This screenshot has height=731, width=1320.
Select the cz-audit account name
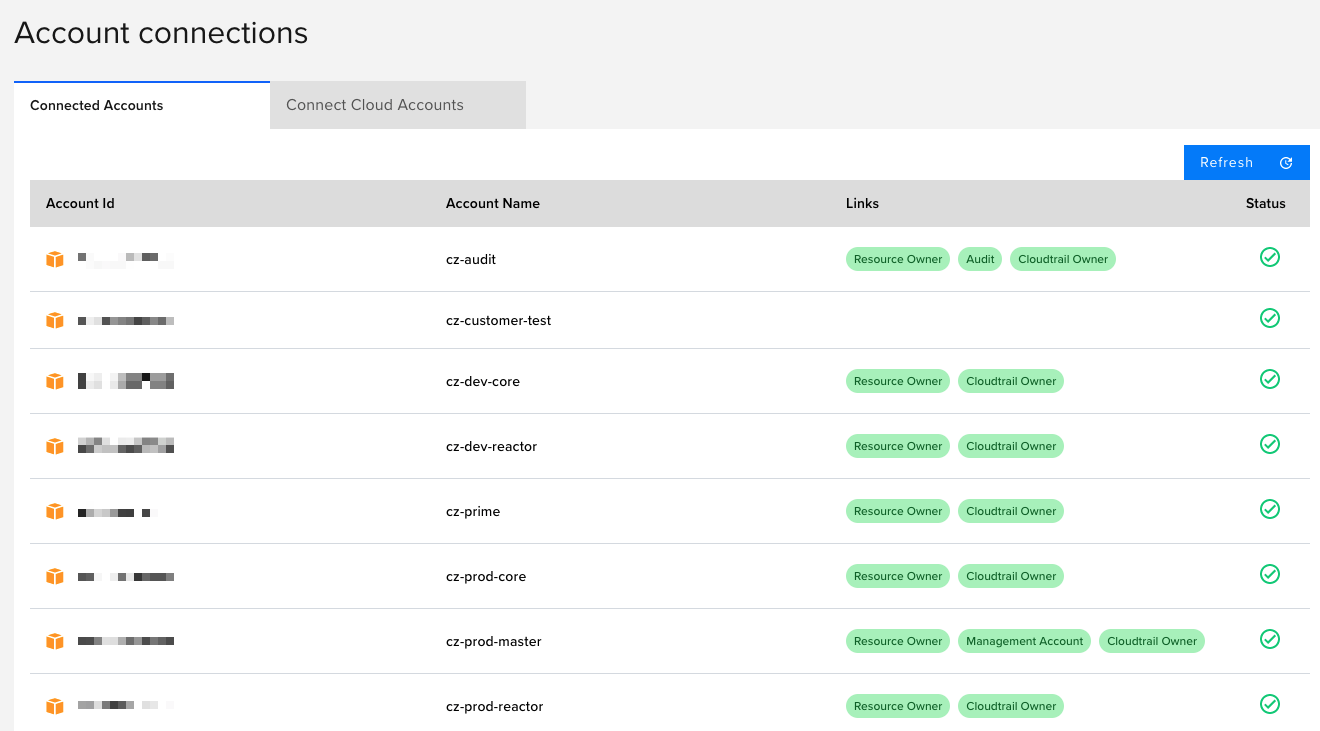click(x=471, y=260)
